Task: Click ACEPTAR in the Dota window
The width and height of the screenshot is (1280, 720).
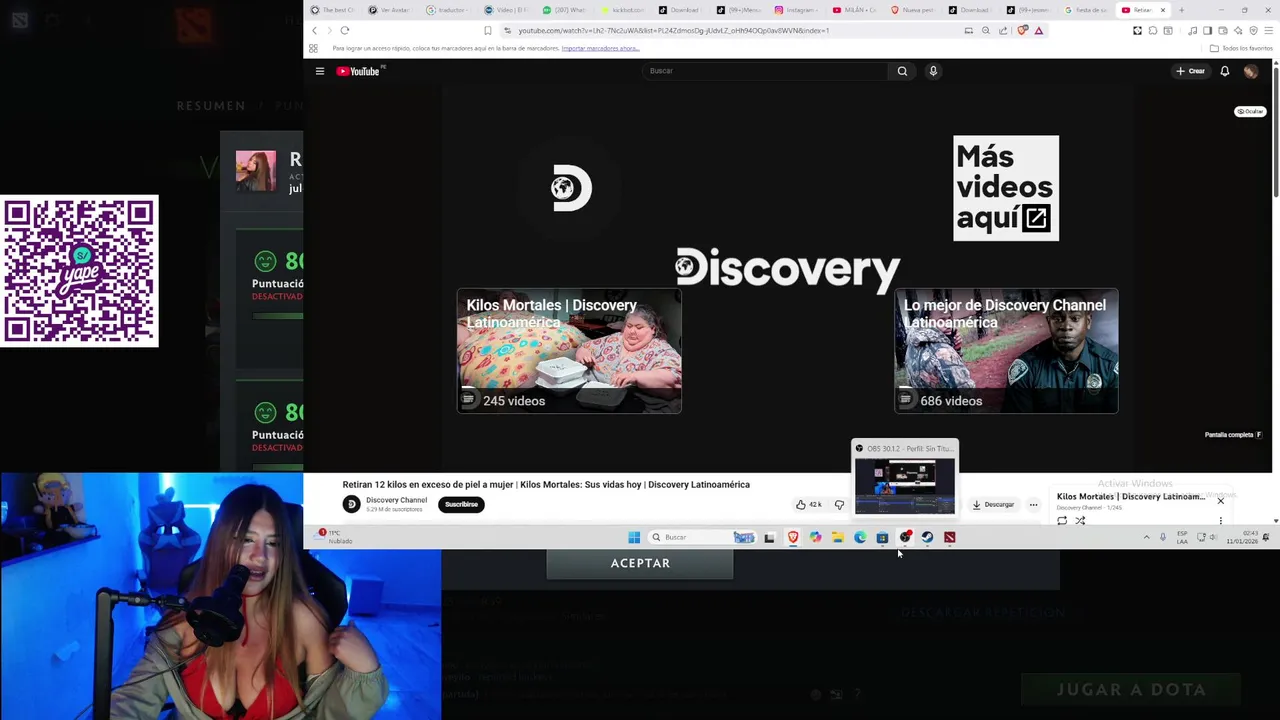Action: pos(640,563)
